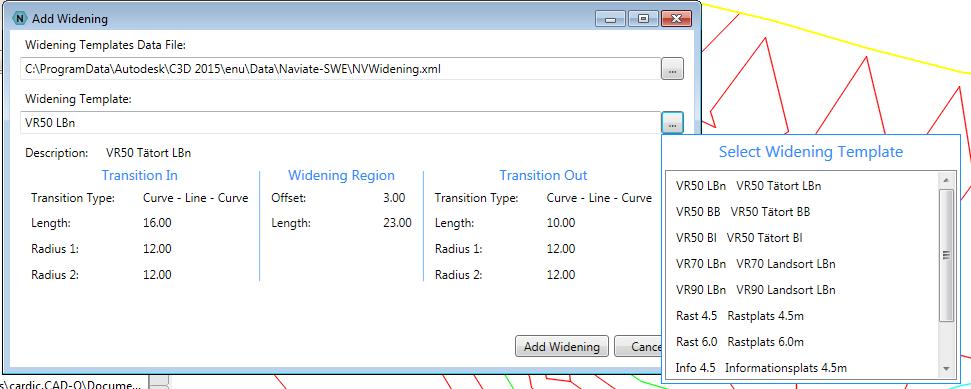Click the Transition In heading
The width and height of the screenshot is (971, 389).
point(139,175)
